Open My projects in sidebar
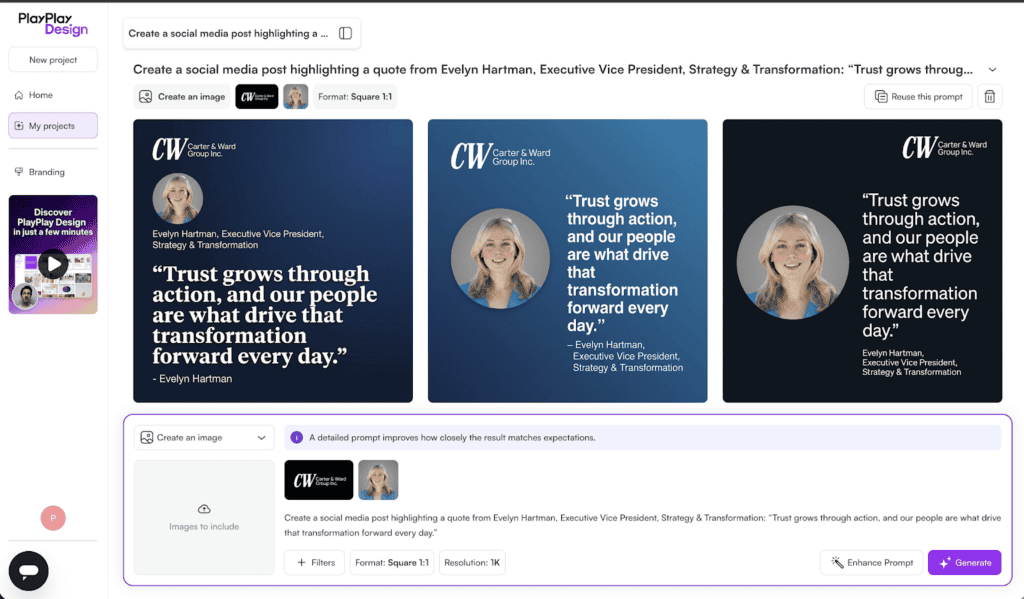The width and height of the screenshot is (1024, 599). (x=52, y=126)
